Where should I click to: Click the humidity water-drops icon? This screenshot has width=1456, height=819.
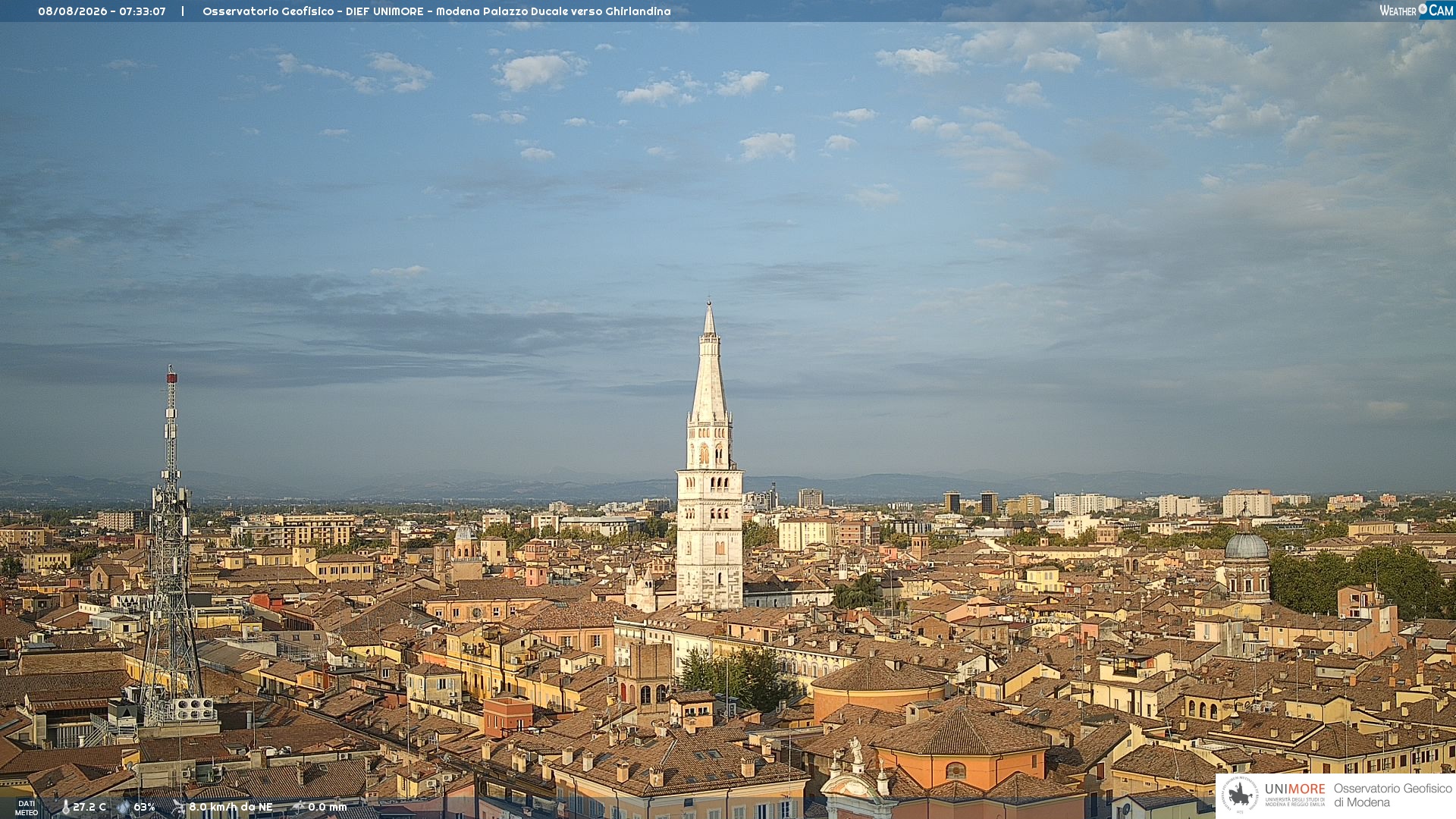point(123,808)
